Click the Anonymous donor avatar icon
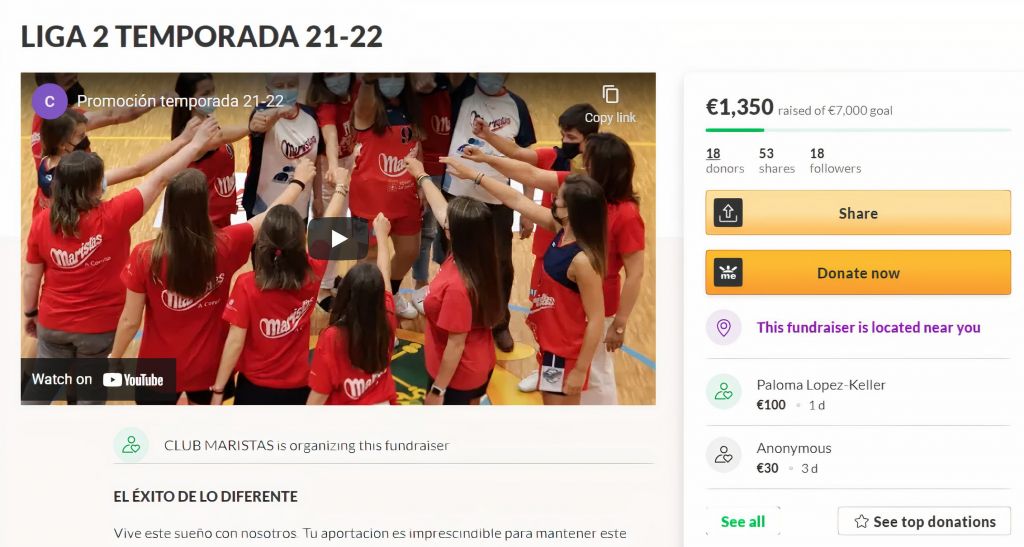Image resolution: width=1024 pixels, height=547 pixels. click(x=724, y=455)
